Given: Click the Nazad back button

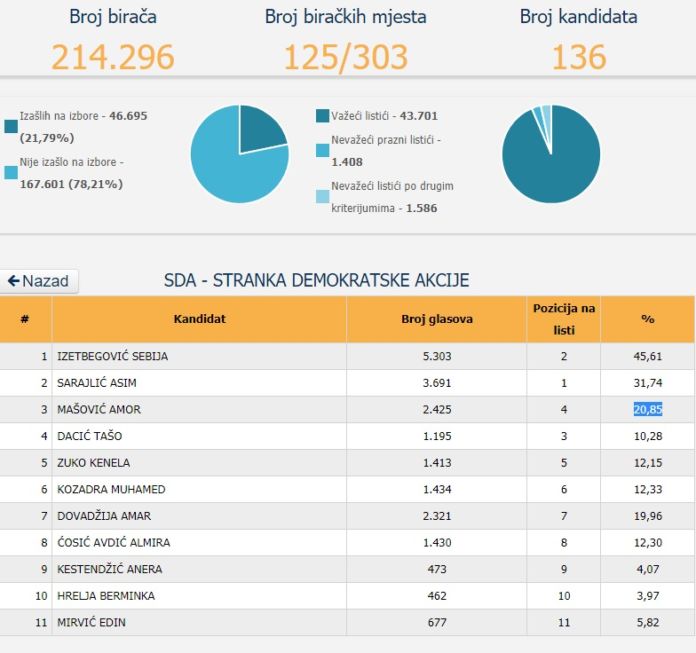Looking at the screenshot, I should [40, 281].
